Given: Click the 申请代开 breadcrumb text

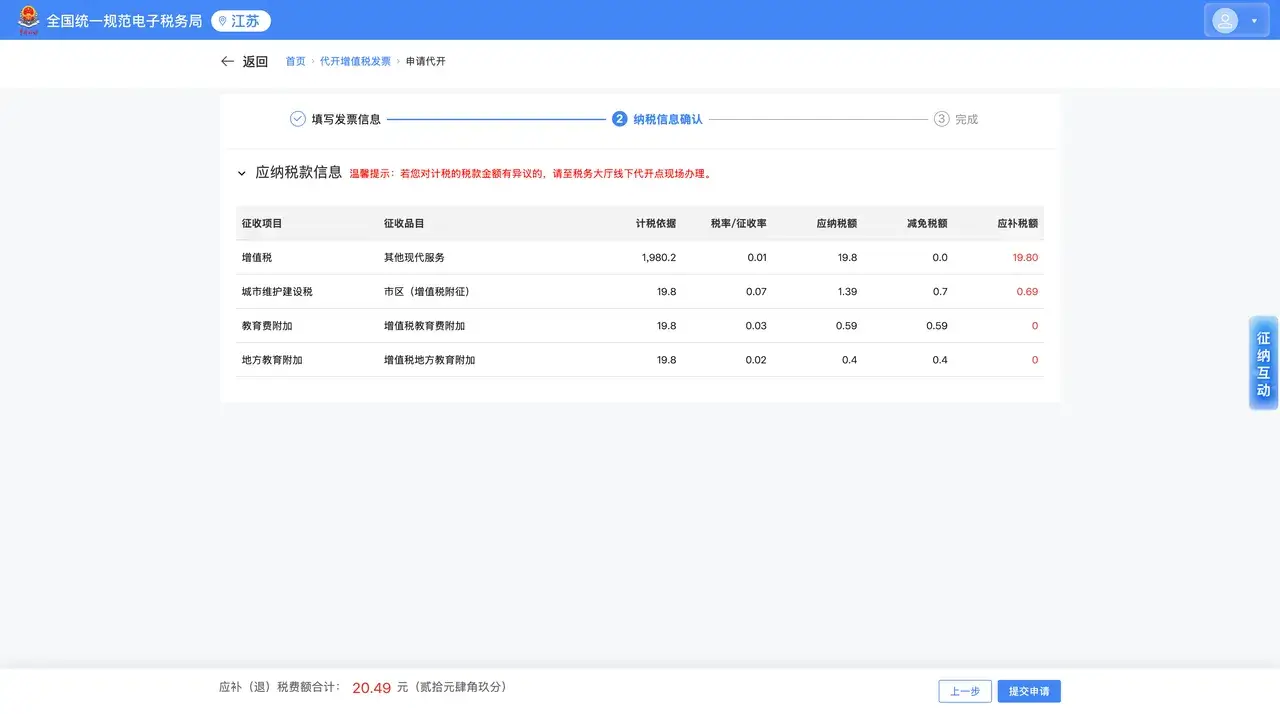Looking at the screenshot, I should tap(425, 61).
